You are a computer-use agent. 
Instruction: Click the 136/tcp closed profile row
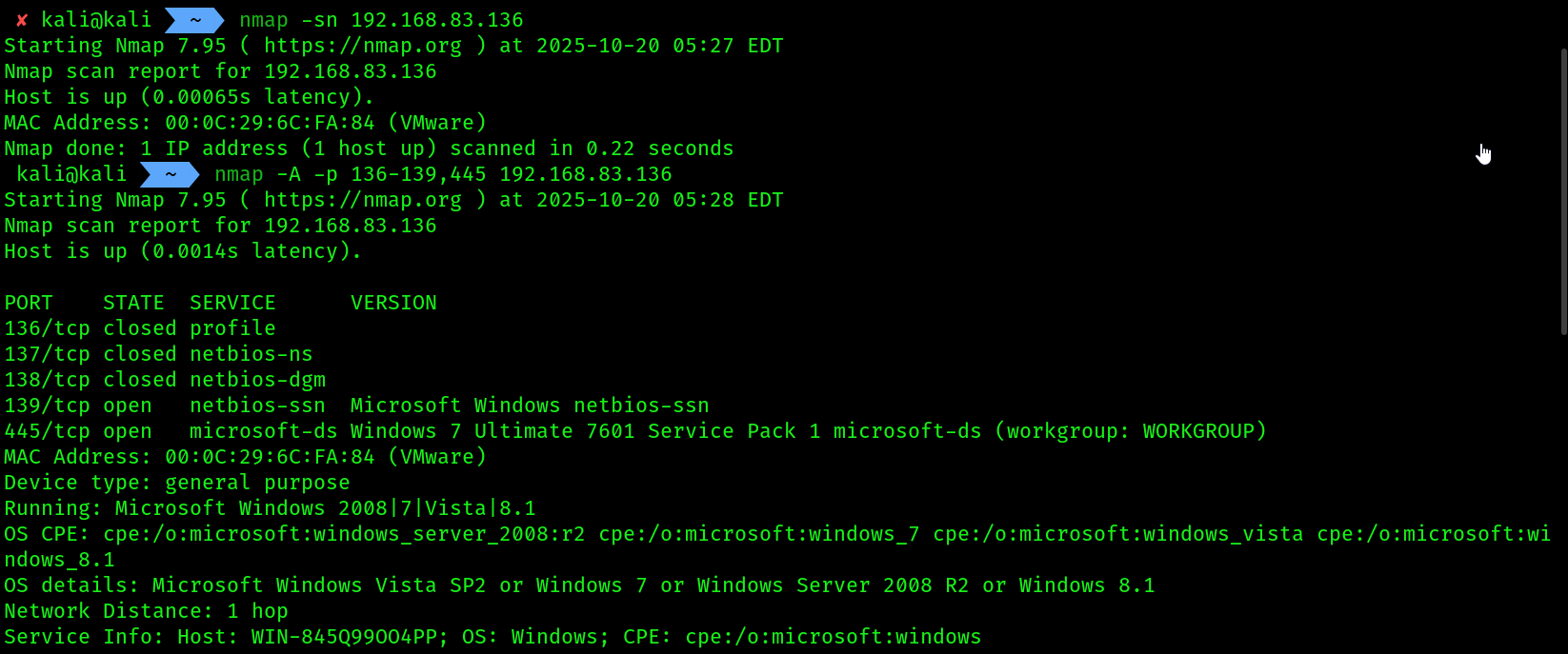click(x=140, y=328)
